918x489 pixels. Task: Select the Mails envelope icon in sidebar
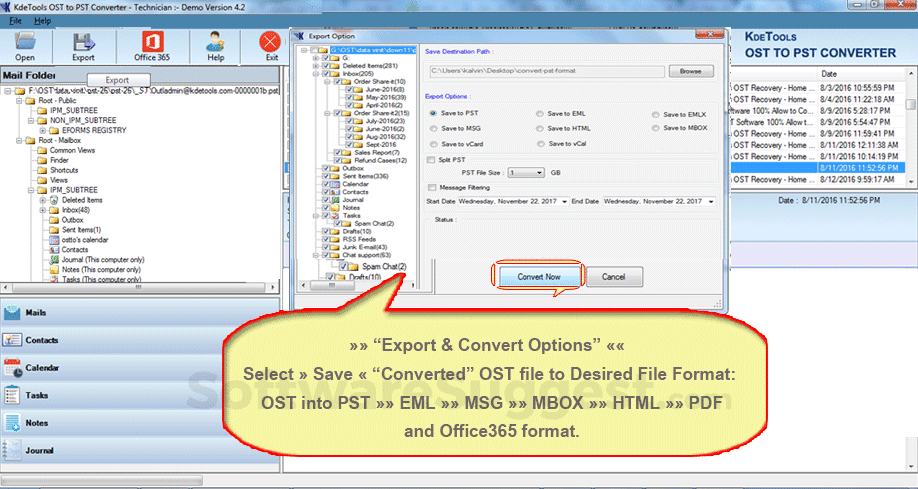pos(12,313)
